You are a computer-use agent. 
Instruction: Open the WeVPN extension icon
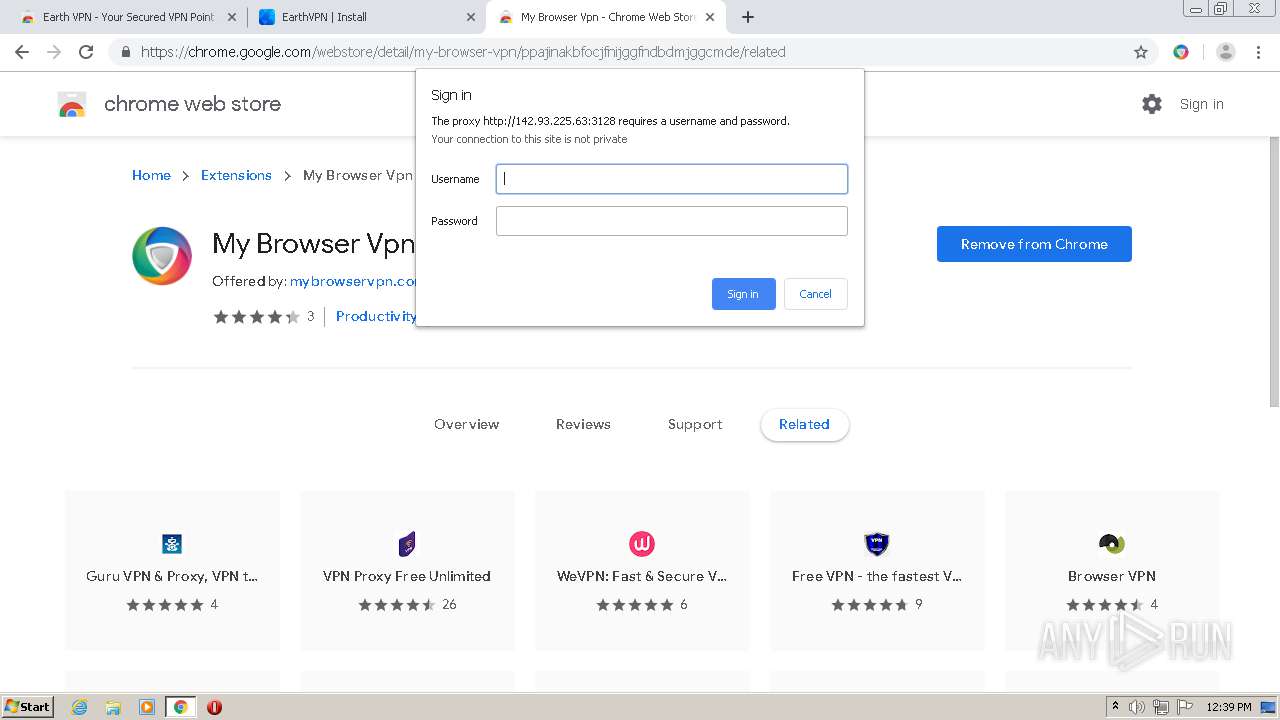642,544
